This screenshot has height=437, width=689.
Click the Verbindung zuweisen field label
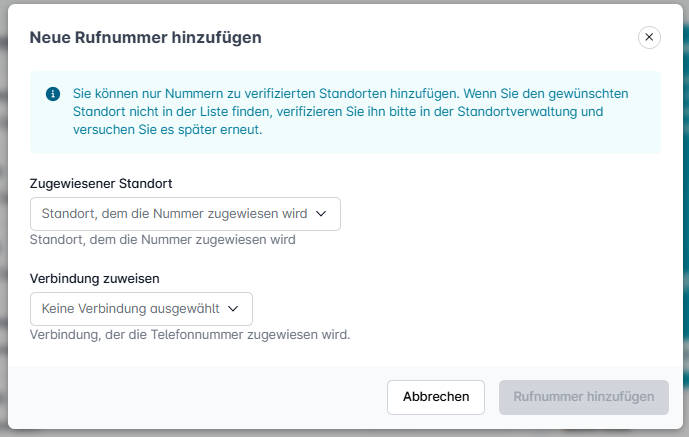96,278
